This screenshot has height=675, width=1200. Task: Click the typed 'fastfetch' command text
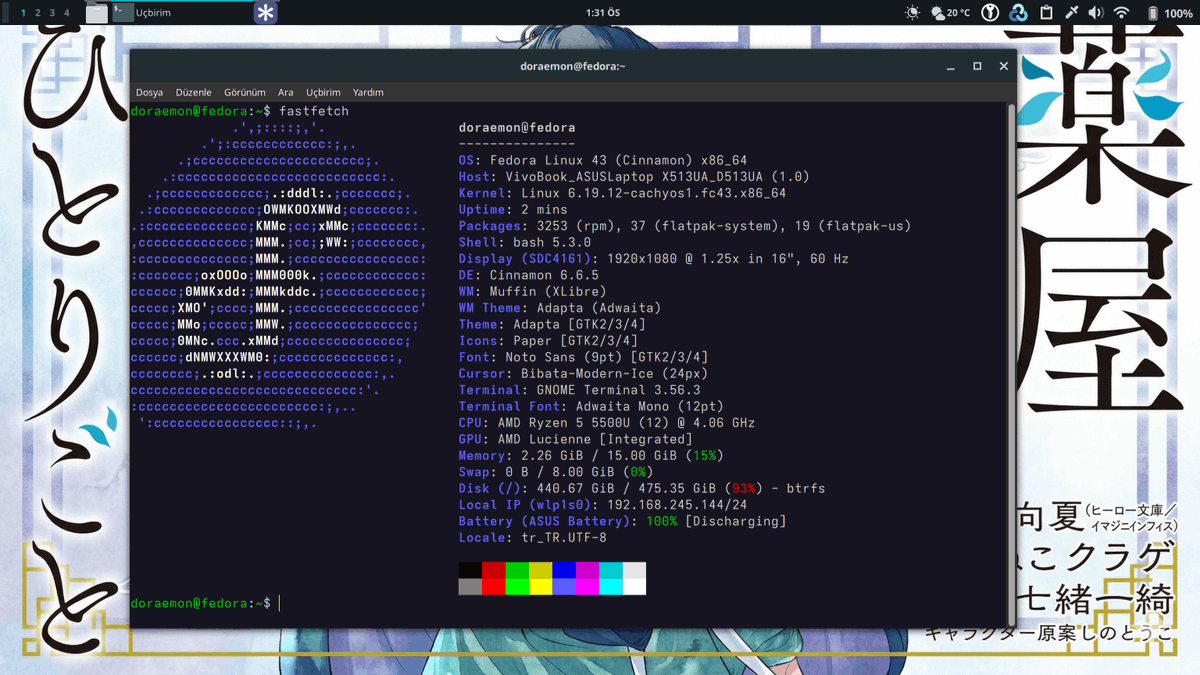coord(314,111)
